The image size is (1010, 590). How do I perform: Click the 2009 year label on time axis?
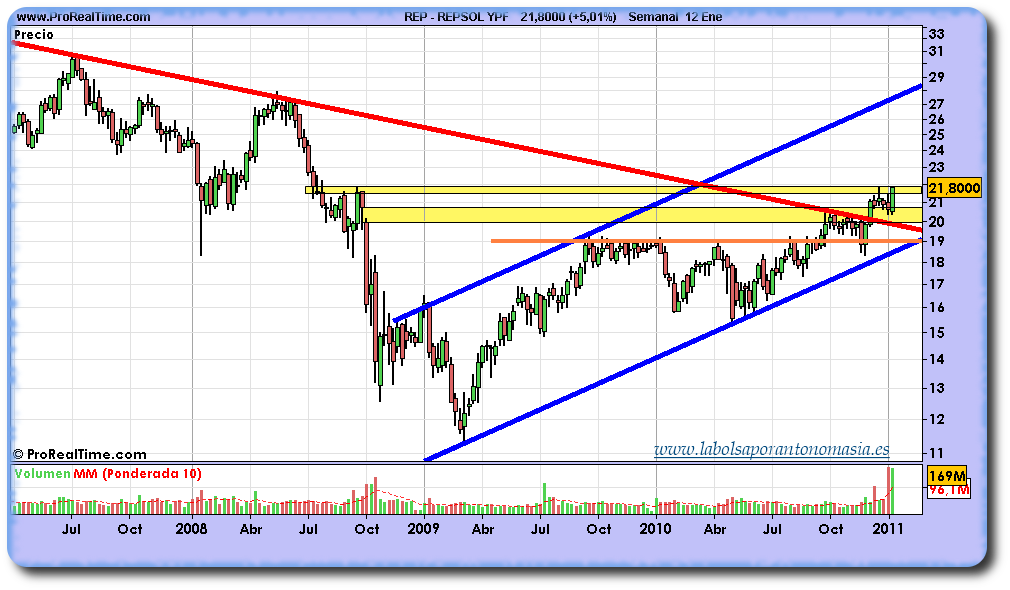[x=423, y=529]
